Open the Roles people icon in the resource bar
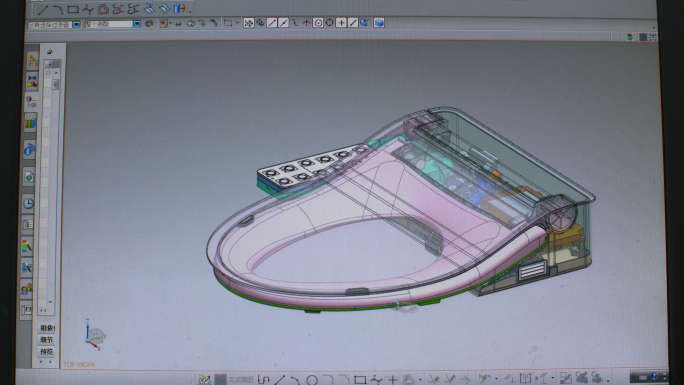This screenshot has height=385, width=684. pyautogui.click(x=26, y=289)
